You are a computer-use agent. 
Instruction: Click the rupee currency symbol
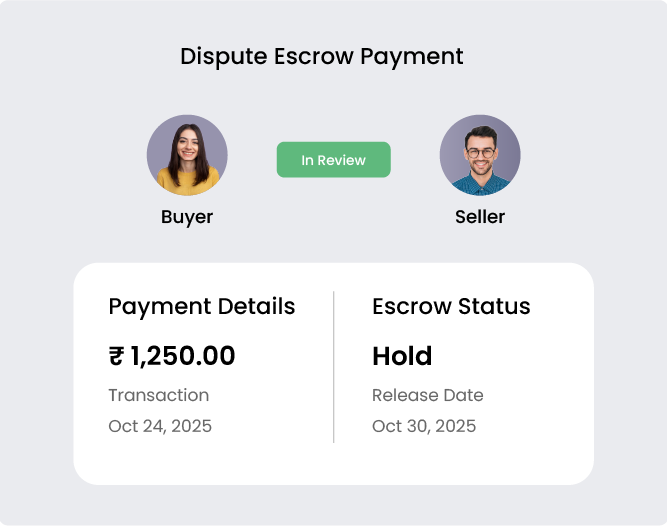[x=117, y=356]
